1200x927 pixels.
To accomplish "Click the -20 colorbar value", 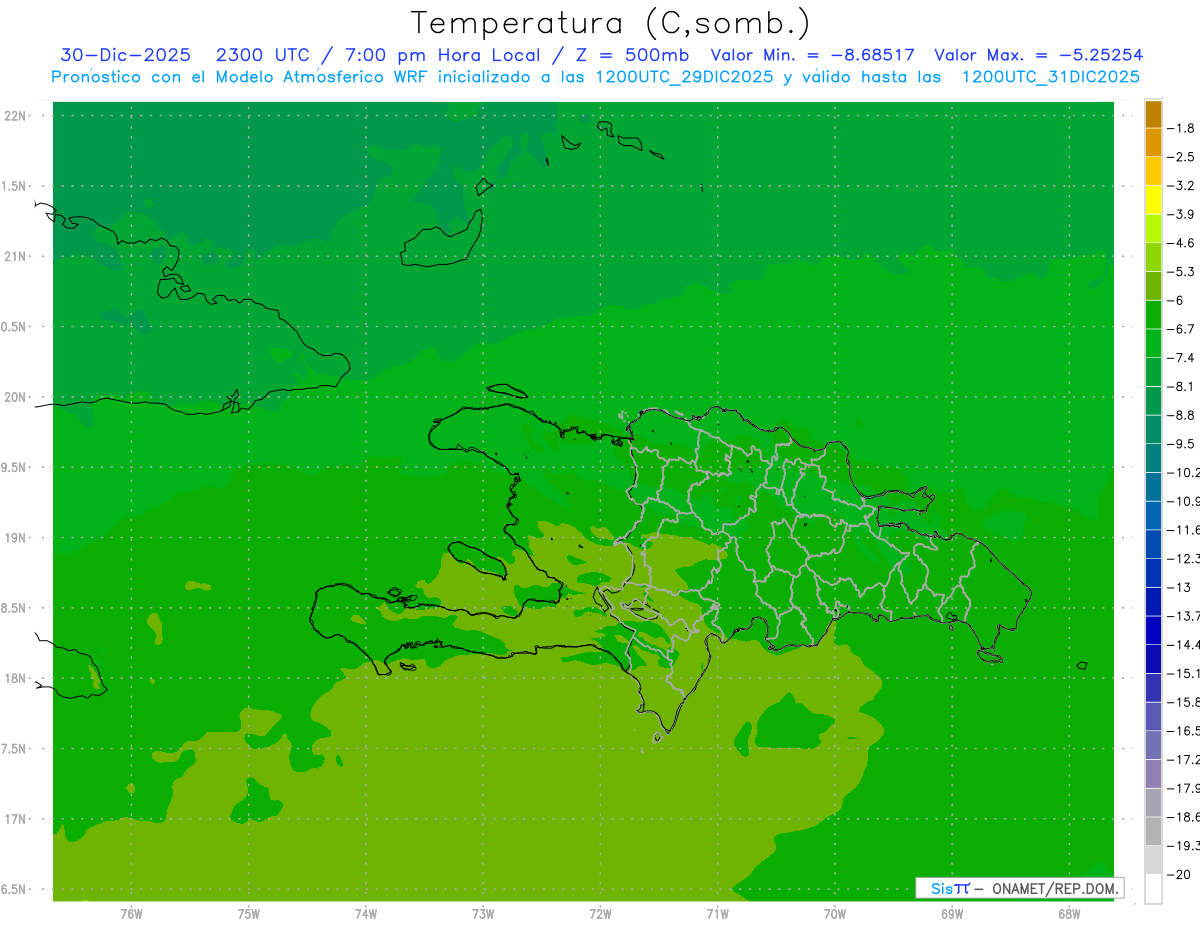I will (1177, 874).
